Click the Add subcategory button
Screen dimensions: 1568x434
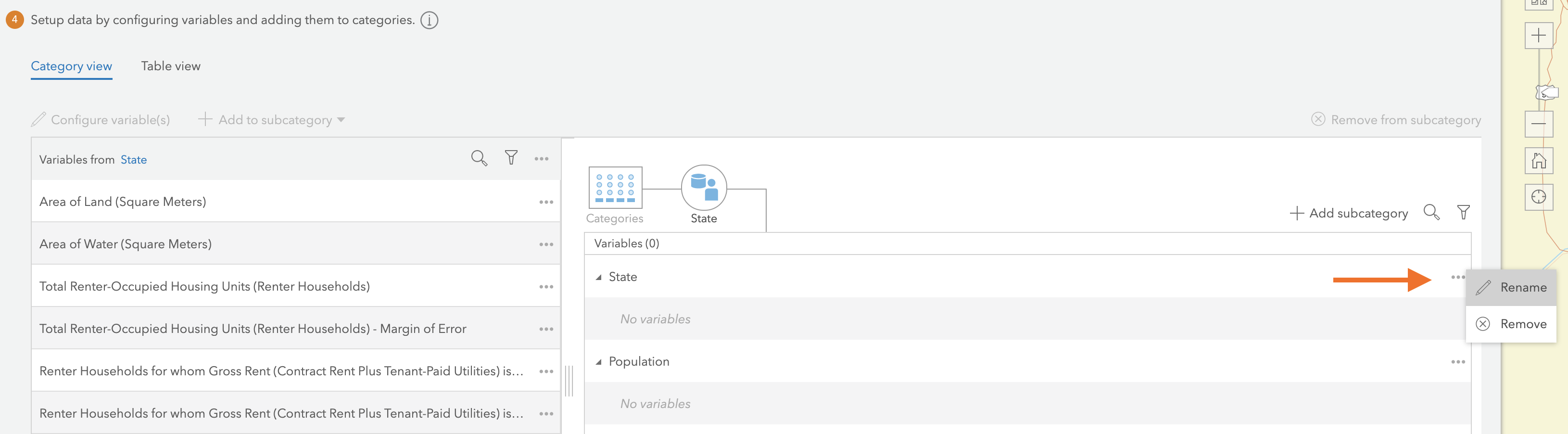pos(1348,213)
